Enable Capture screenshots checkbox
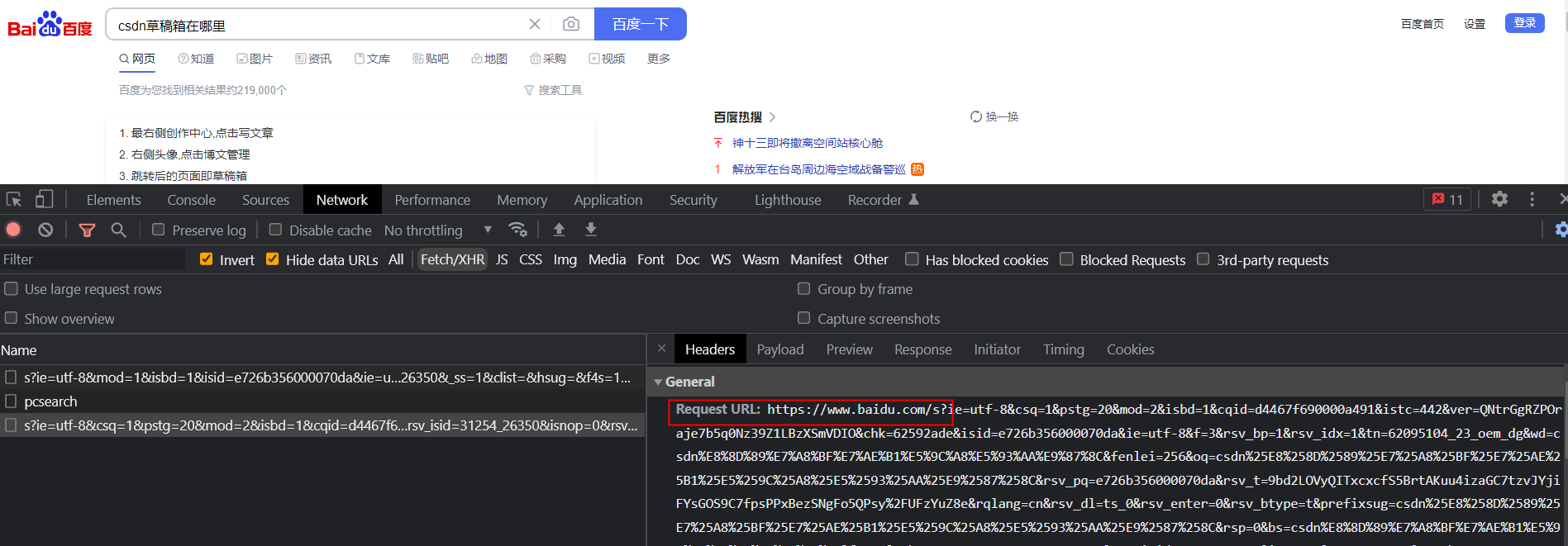This screenshot has height=546, width=1568. [x=803, y=318]
